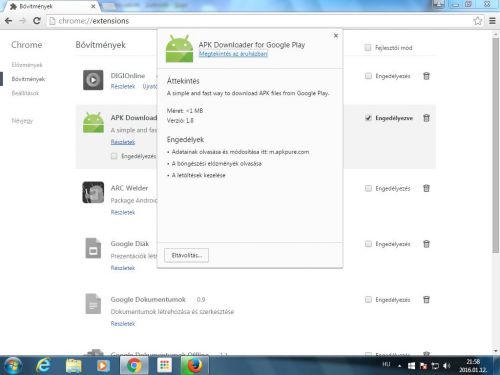Open Részletek link for ARC Welder
This screenshot has height=375, width=500.
pos(123,212)
